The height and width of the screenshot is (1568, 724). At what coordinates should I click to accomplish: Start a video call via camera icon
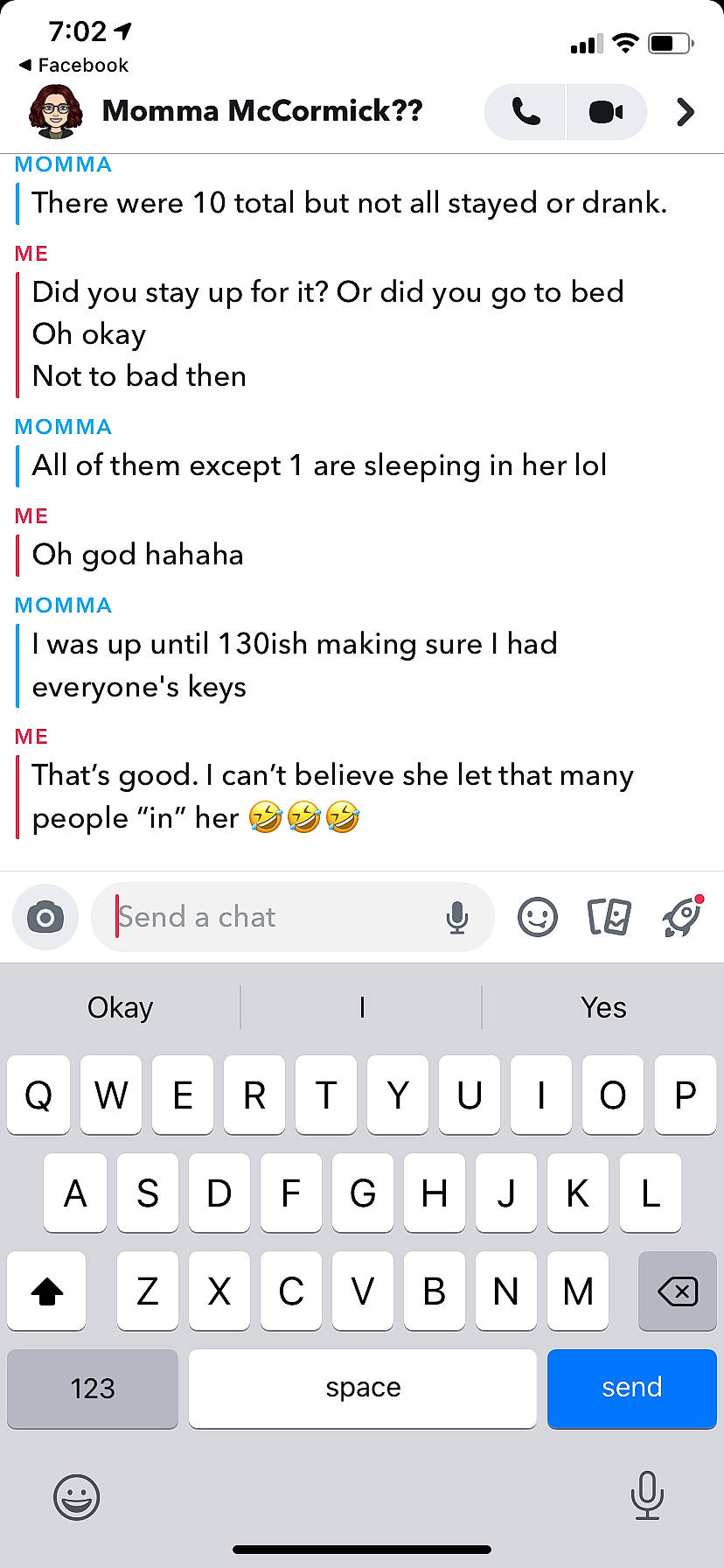coord(606,112)
